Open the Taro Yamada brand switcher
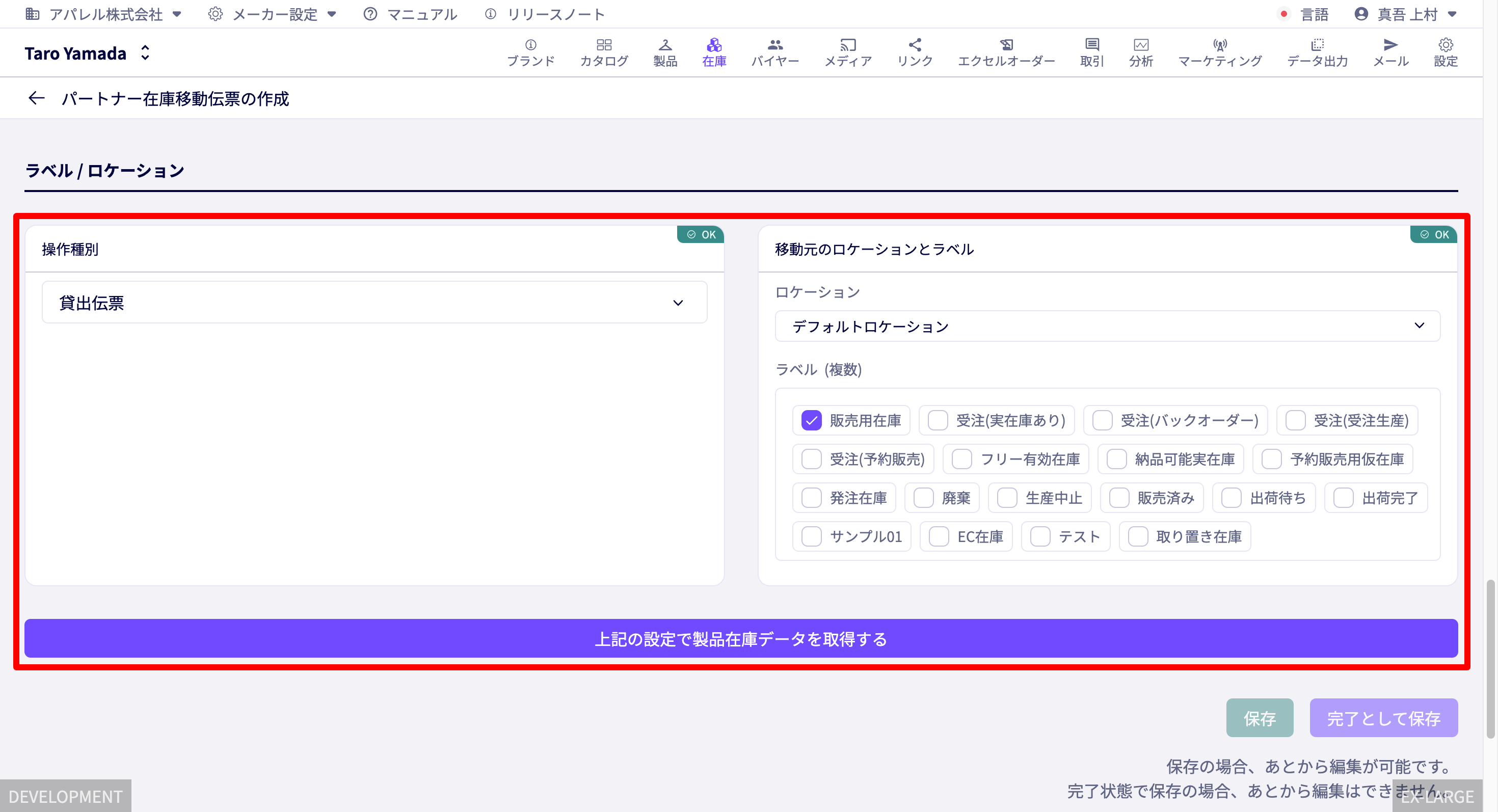Image resolution: width=1498 pixels, height=812 pixels. click(88, 53)
